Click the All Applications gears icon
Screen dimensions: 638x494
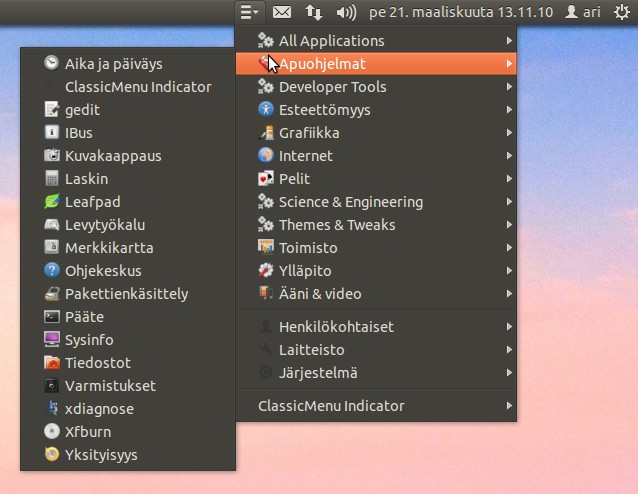266,40
